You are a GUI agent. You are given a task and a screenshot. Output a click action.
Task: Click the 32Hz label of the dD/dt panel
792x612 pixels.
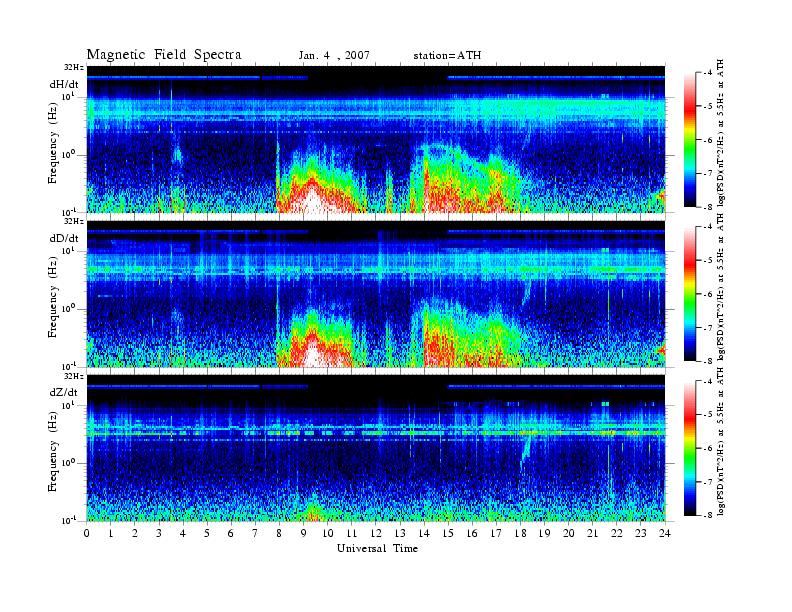(x=74, y=221)
